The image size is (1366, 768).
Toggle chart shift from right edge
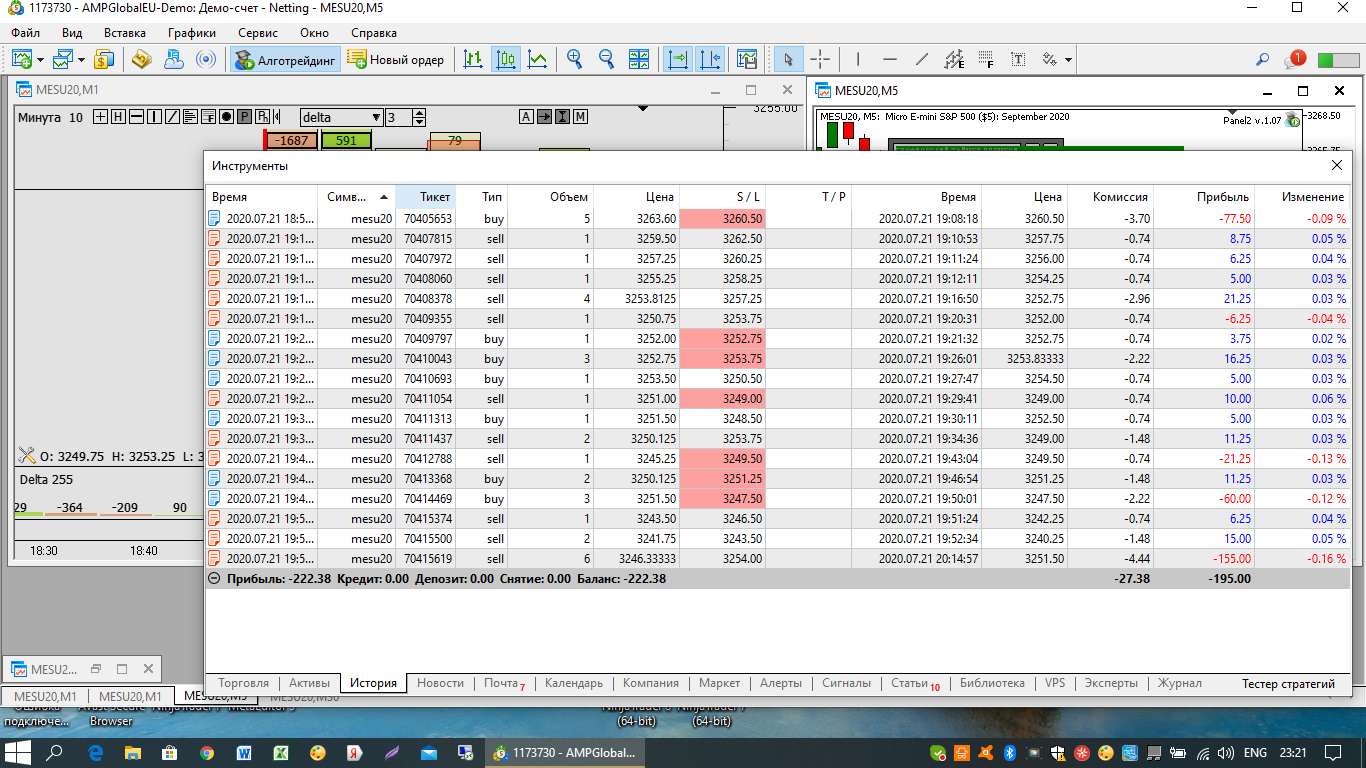[x=710, y=59]
